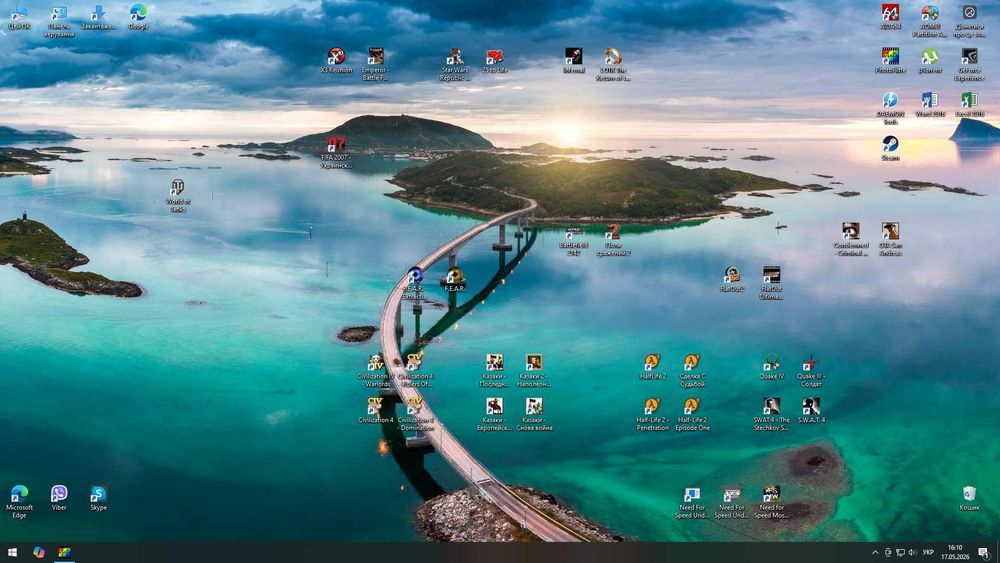Open Half-Life 2 Episode One shortcut
This screenshot has height=563, width=1000.
[x=692, y=414]
